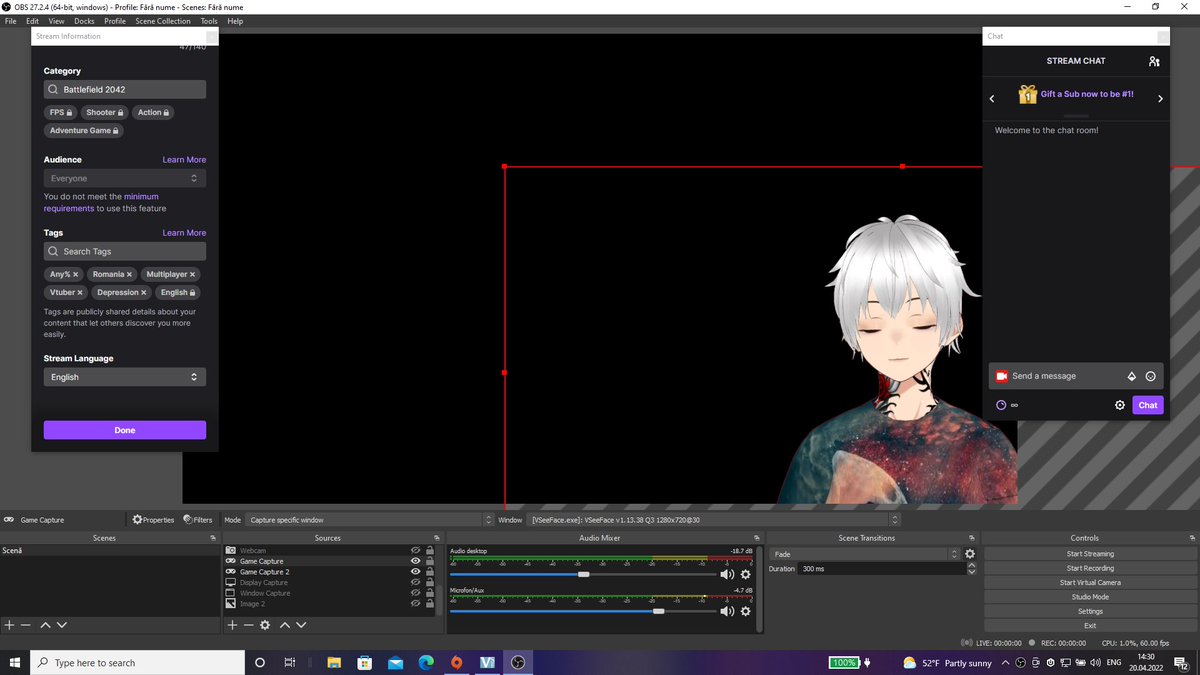Open the Window selection dropdown

tap(714, 520)
